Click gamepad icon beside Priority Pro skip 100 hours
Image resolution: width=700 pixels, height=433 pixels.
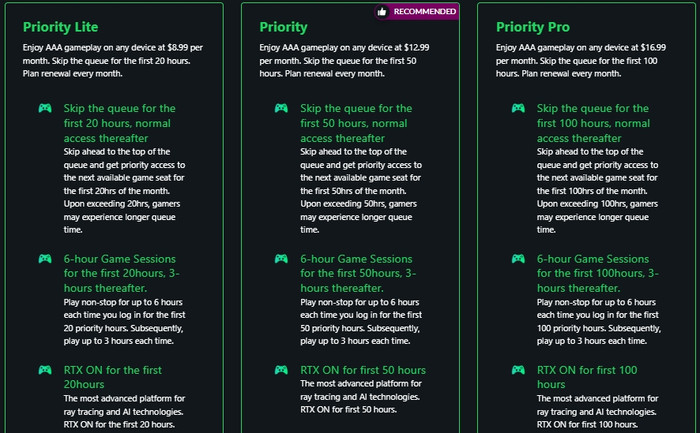tap(518, 108)
